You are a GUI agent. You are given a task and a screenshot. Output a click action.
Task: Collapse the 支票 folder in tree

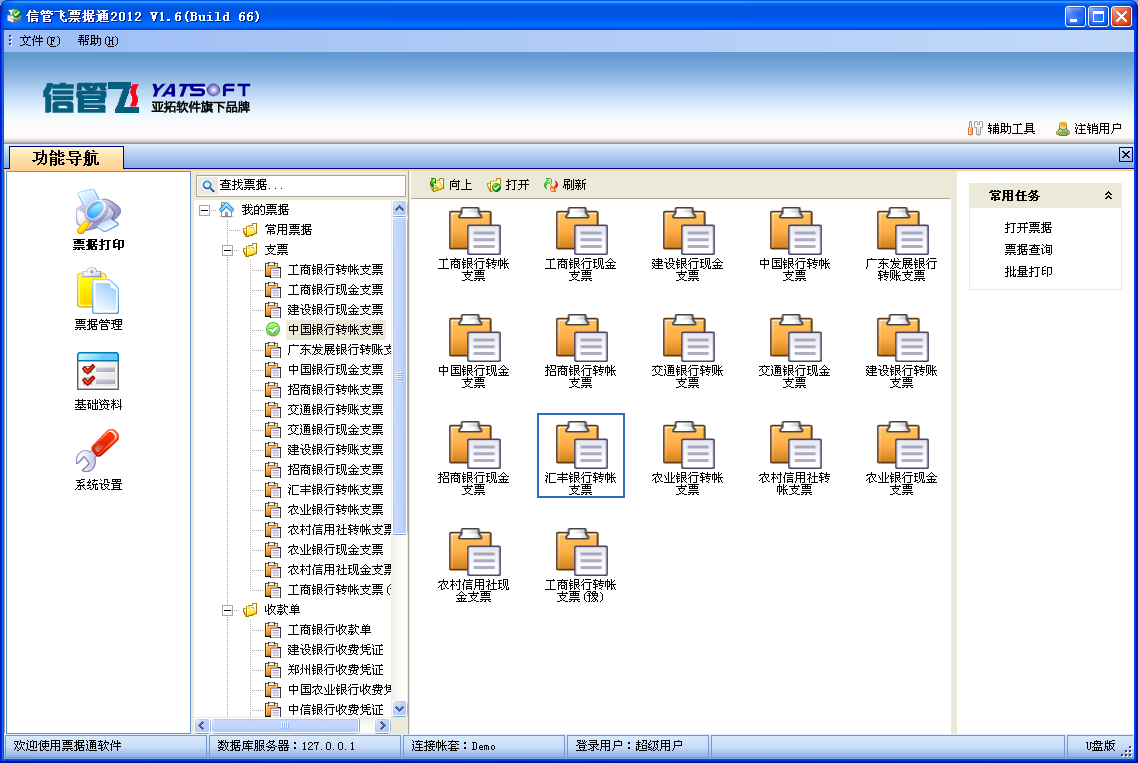tap(227, 250)
